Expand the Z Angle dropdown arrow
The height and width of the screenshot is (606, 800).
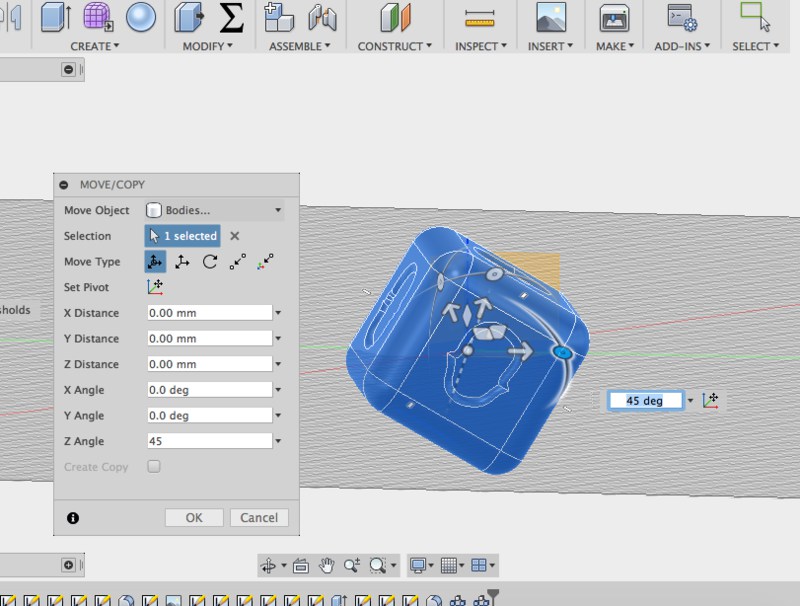[x=278, y=441]
